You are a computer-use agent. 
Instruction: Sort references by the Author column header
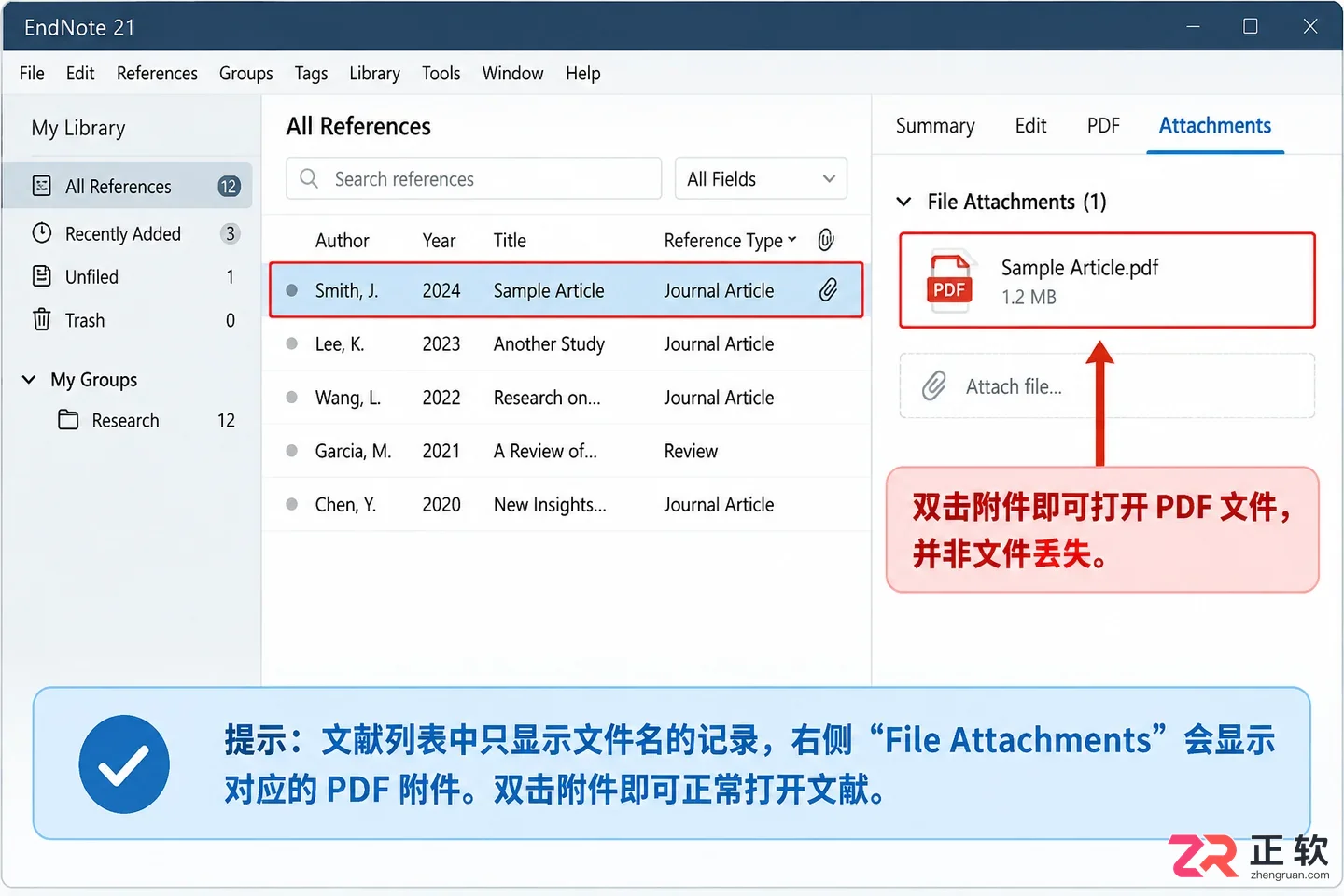pos(343,241)
